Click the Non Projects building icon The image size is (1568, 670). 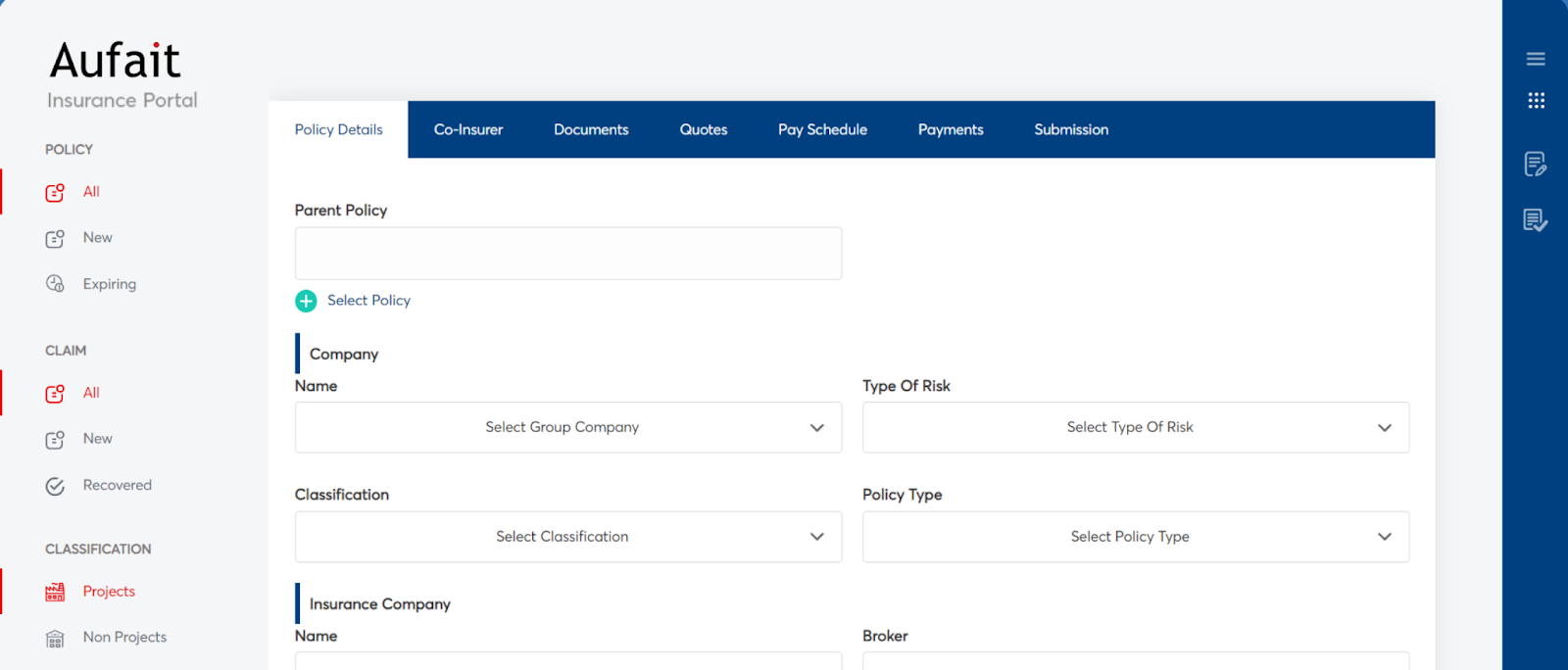pos(55,639)
